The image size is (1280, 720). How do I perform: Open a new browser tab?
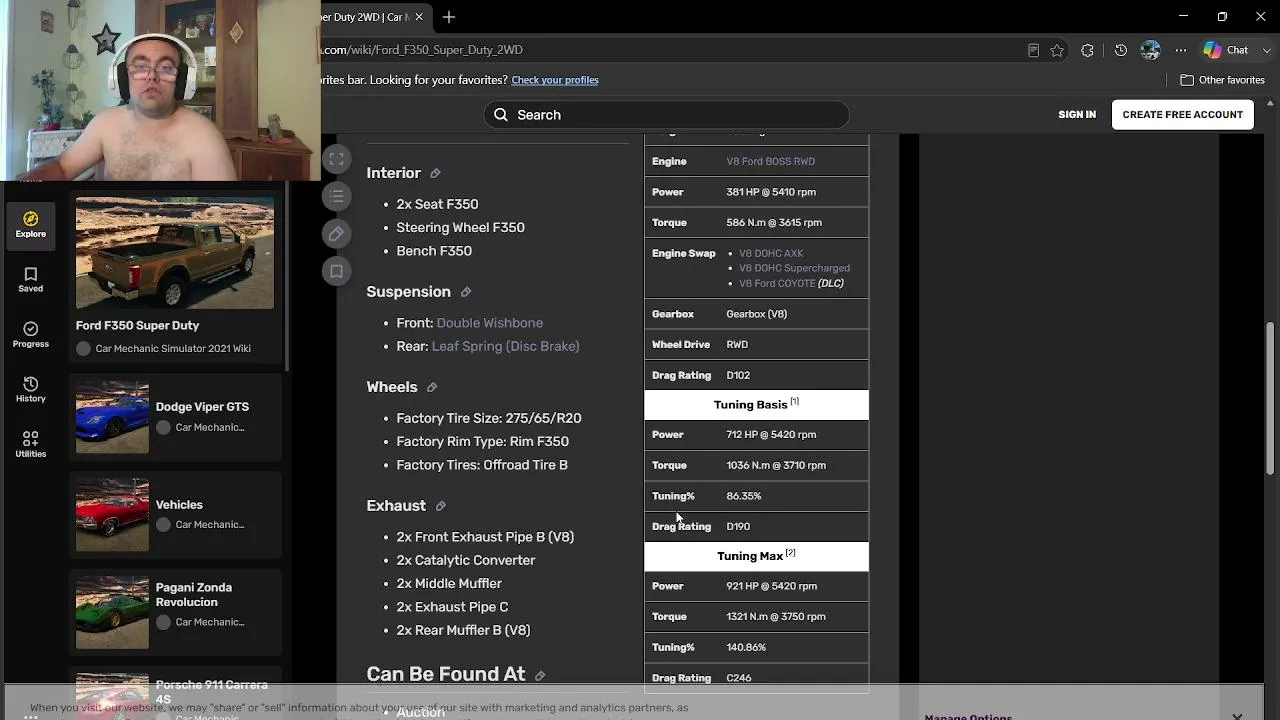[449, 17]
